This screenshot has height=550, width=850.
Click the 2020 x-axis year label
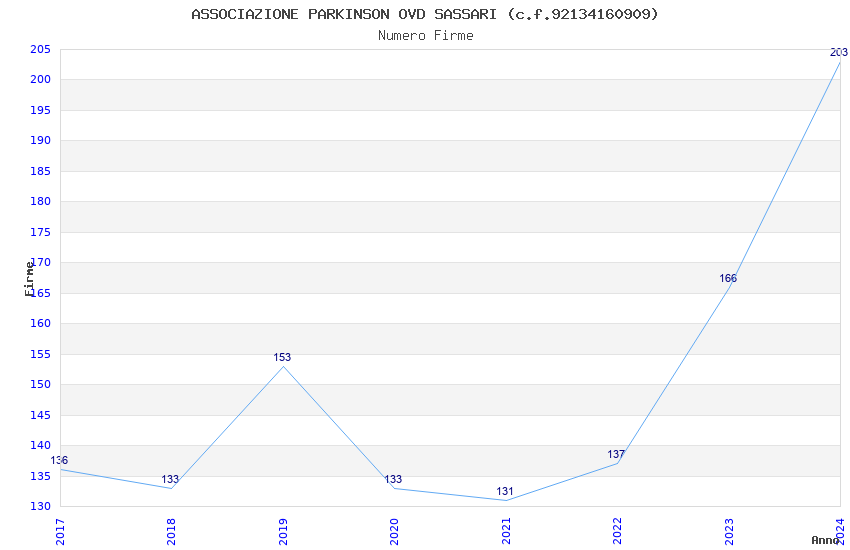pos(395,532)
